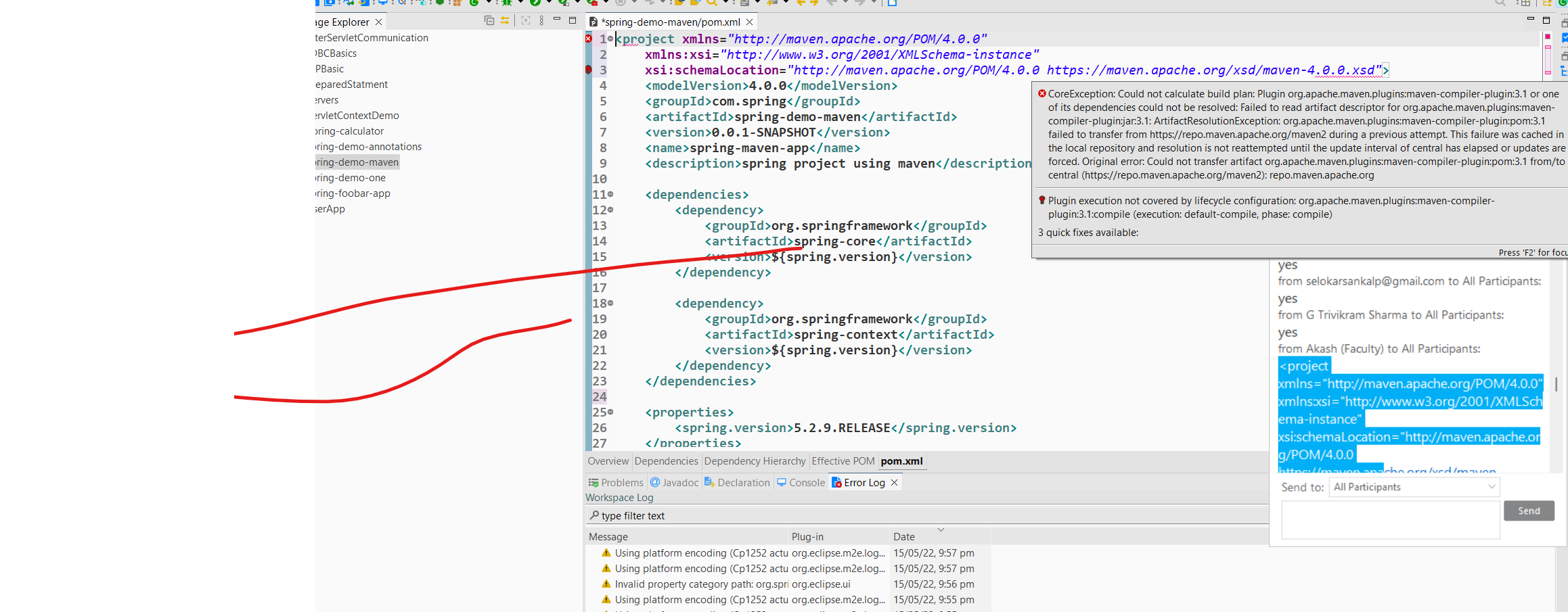Open the Dependencies tab of POM editor
The height and width of the screenshot is (612, 1568).
coord(666,461)
